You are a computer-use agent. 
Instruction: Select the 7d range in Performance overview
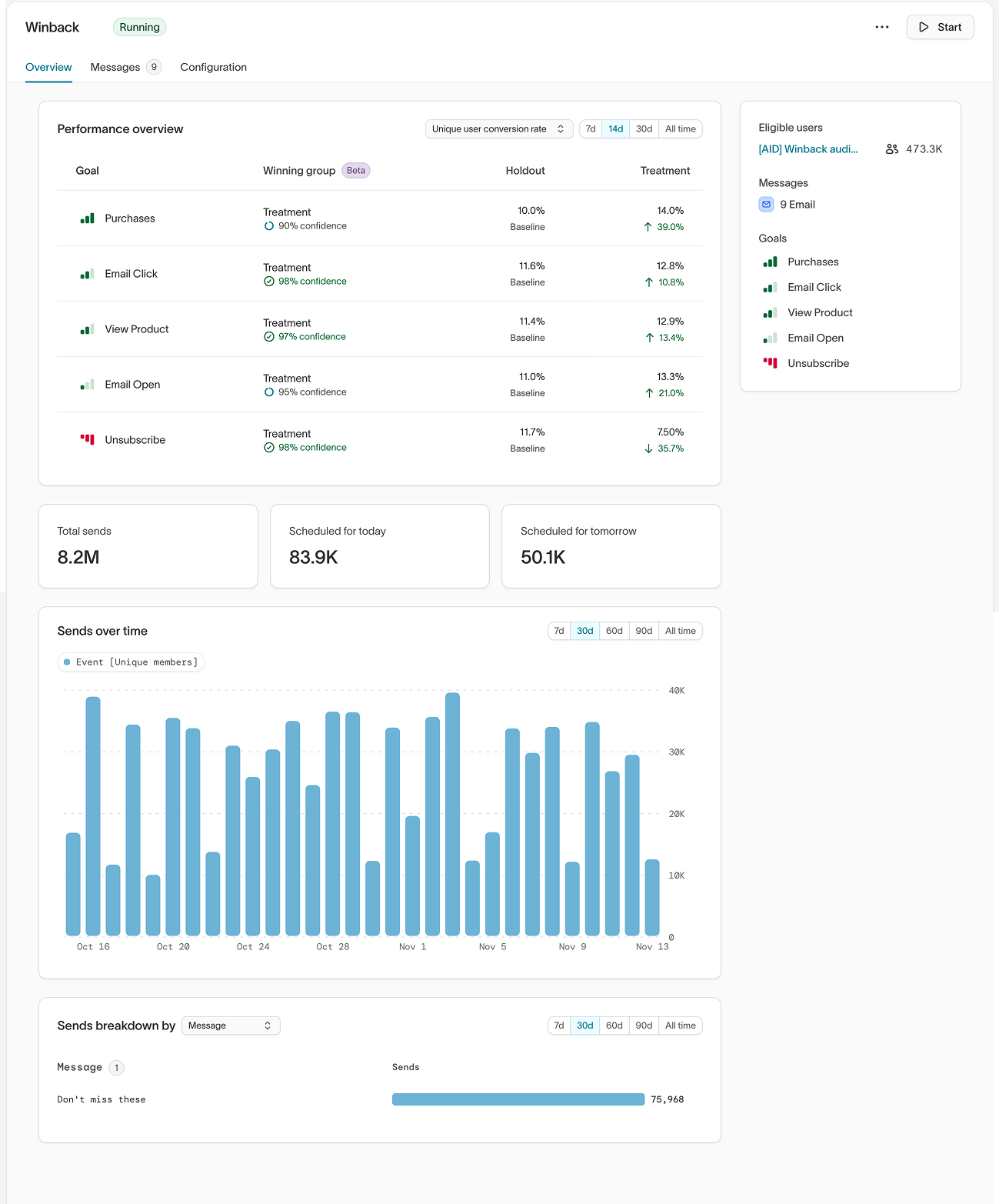pyautogui.click(x=591, y=128)
